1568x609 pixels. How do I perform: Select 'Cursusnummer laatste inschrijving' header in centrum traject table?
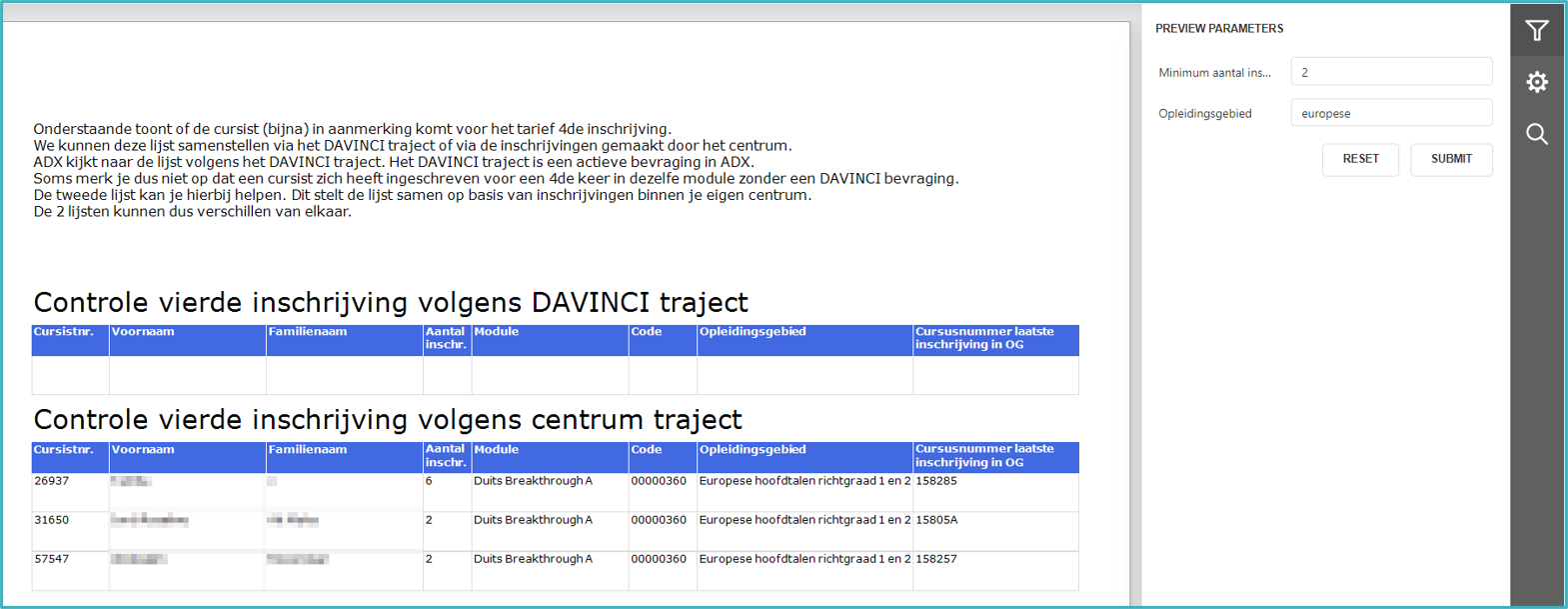[984, 456]
